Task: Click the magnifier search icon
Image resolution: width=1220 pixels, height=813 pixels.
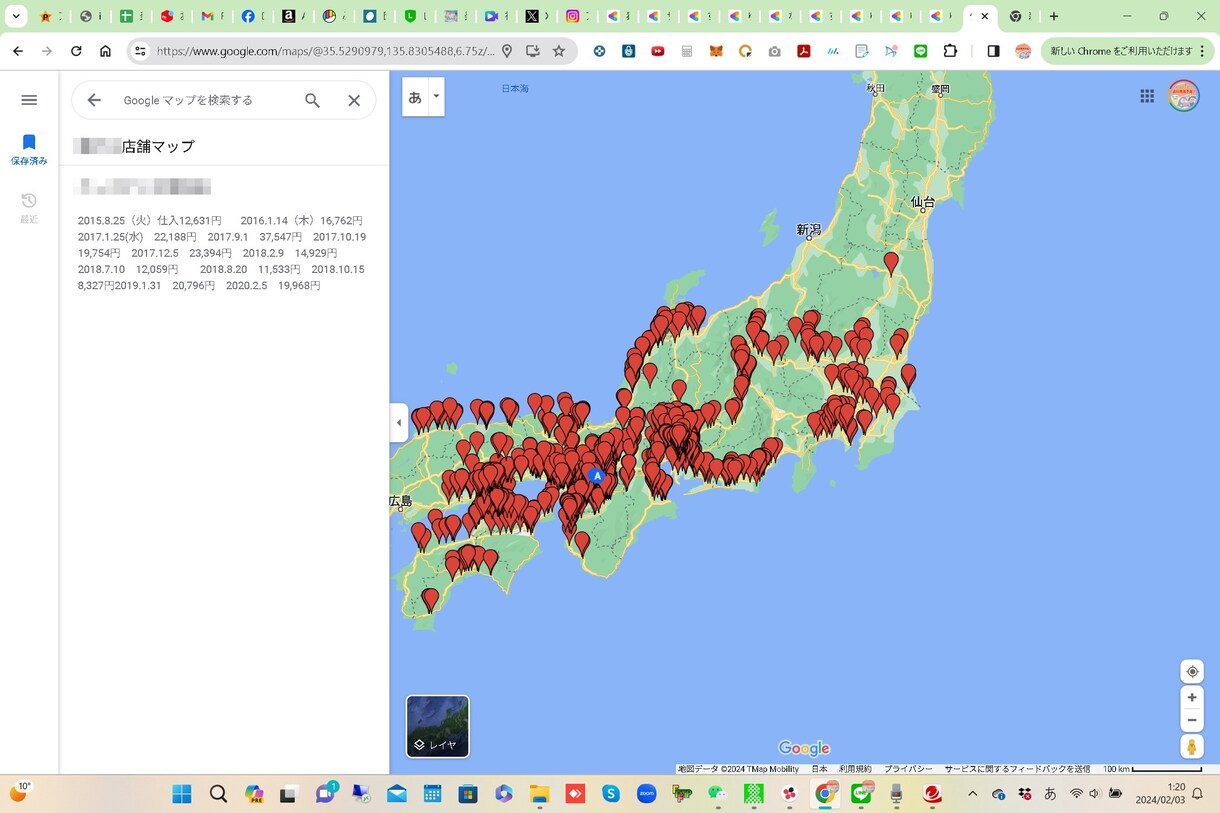Action: point(313,100)
